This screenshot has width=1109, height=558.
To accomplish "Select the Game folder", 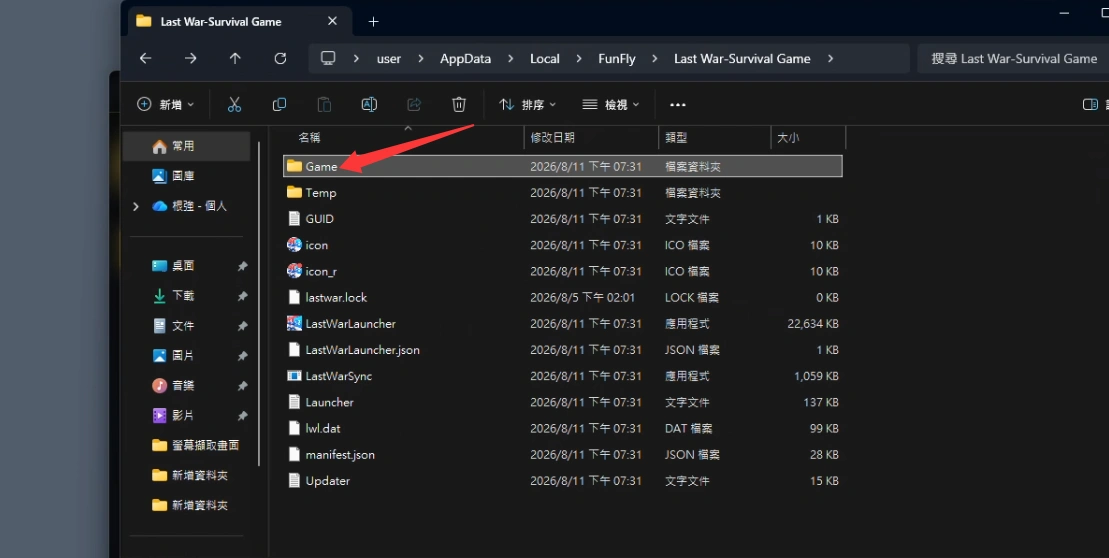I will point(563,166).
